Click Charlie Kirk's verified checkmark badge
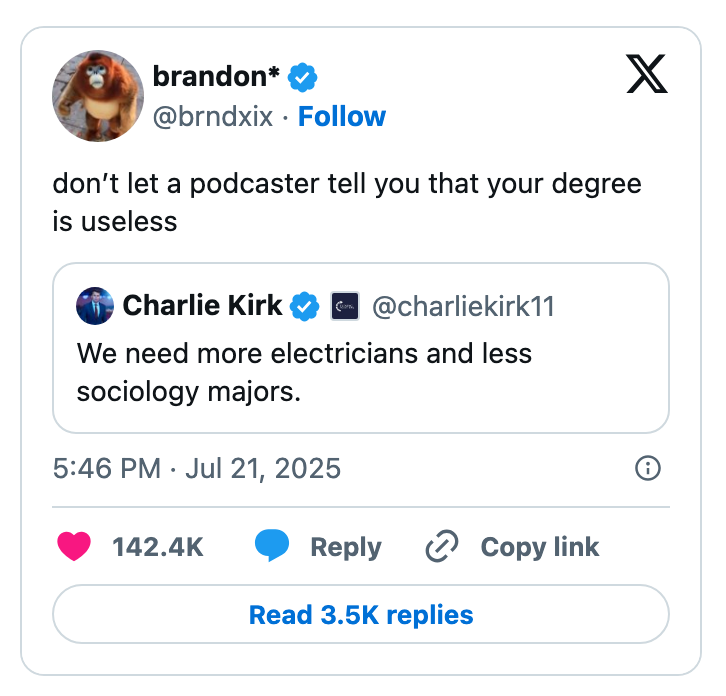This screenshot has width=726, height=696. (x=305, y=306)
